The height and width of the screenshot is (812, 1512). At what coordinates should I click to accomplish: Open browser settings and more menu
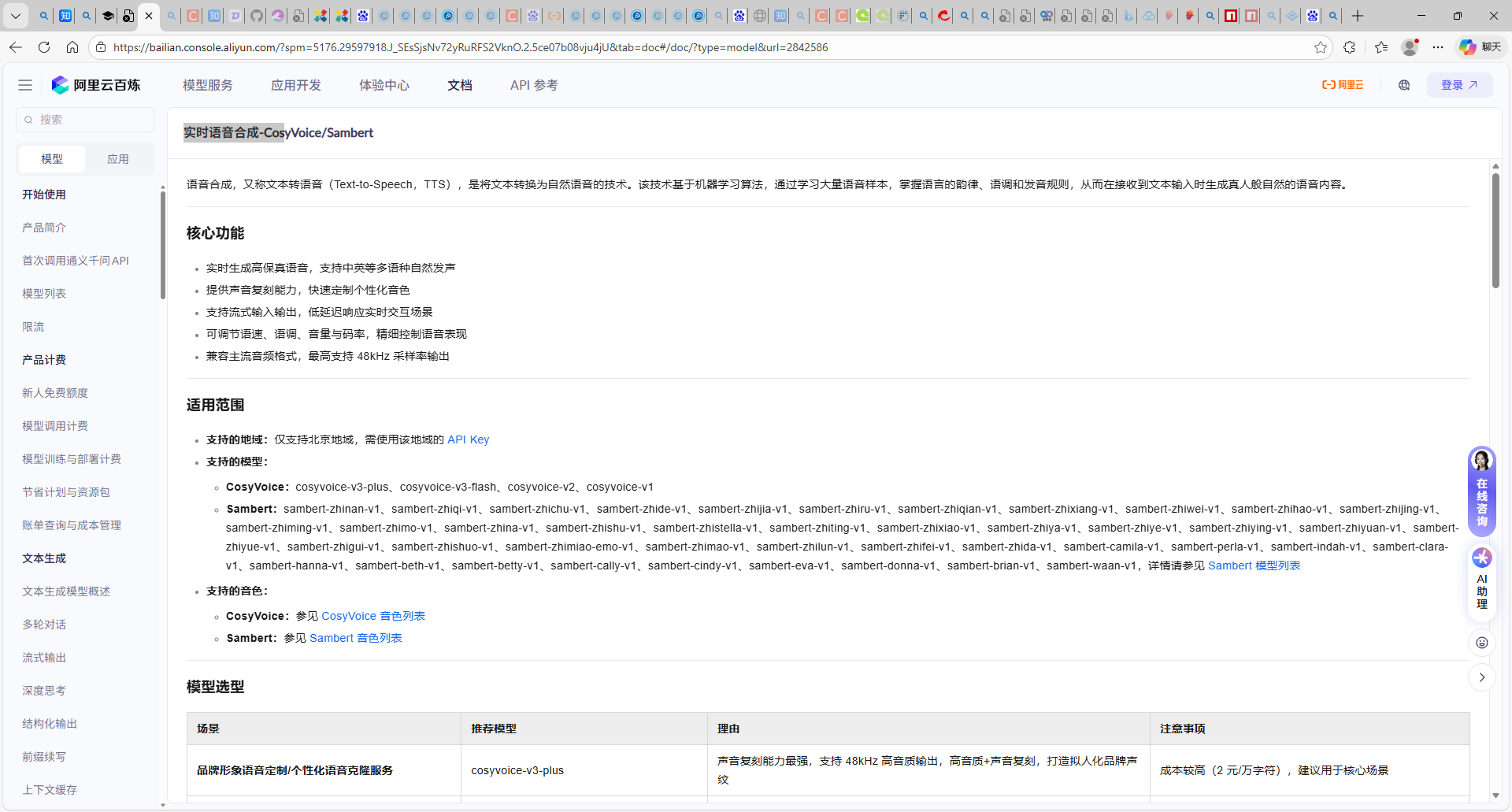click(1438, 47)
